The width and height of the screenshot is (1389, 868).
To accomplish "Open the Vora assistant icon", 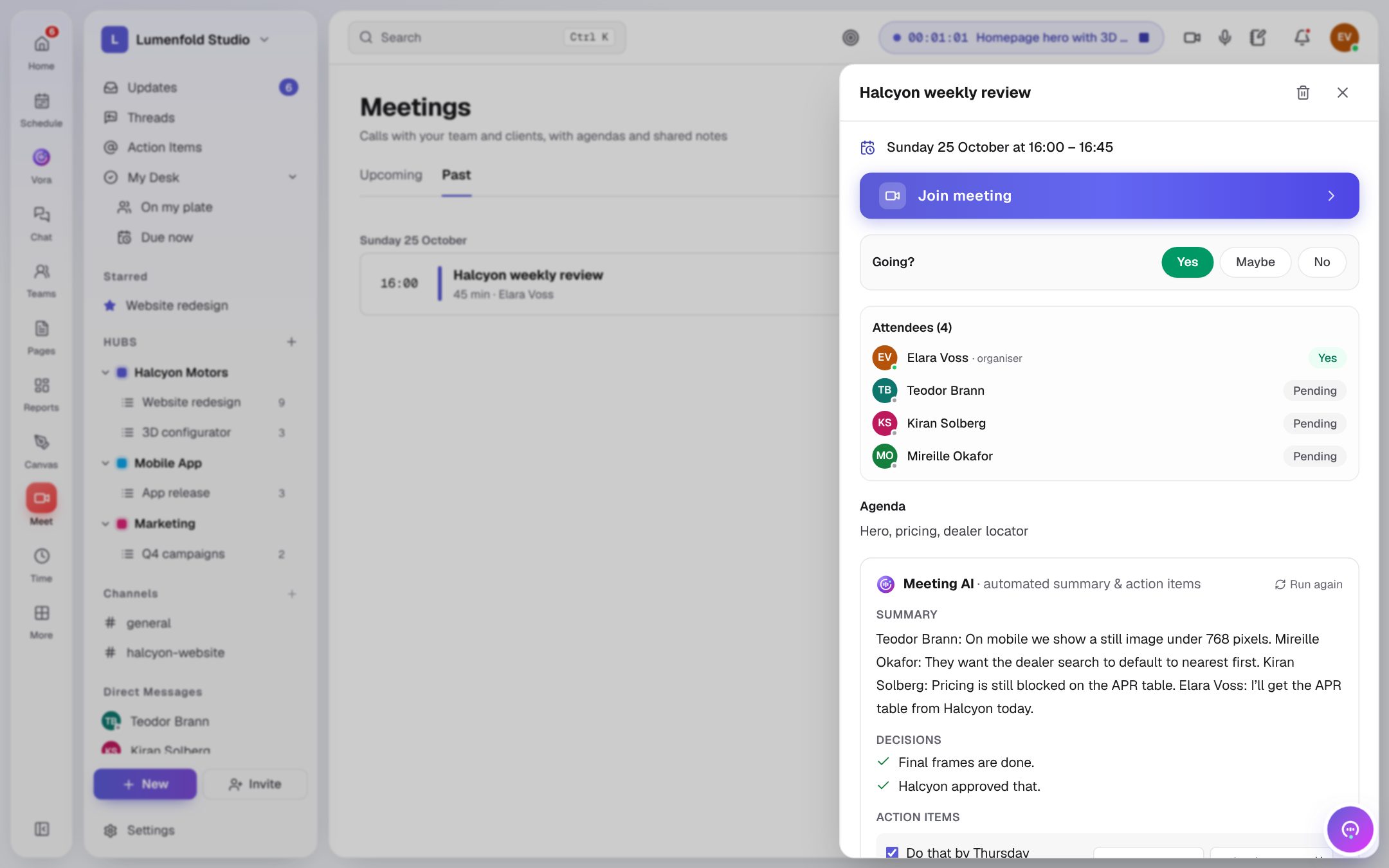I will coord(41,165).
